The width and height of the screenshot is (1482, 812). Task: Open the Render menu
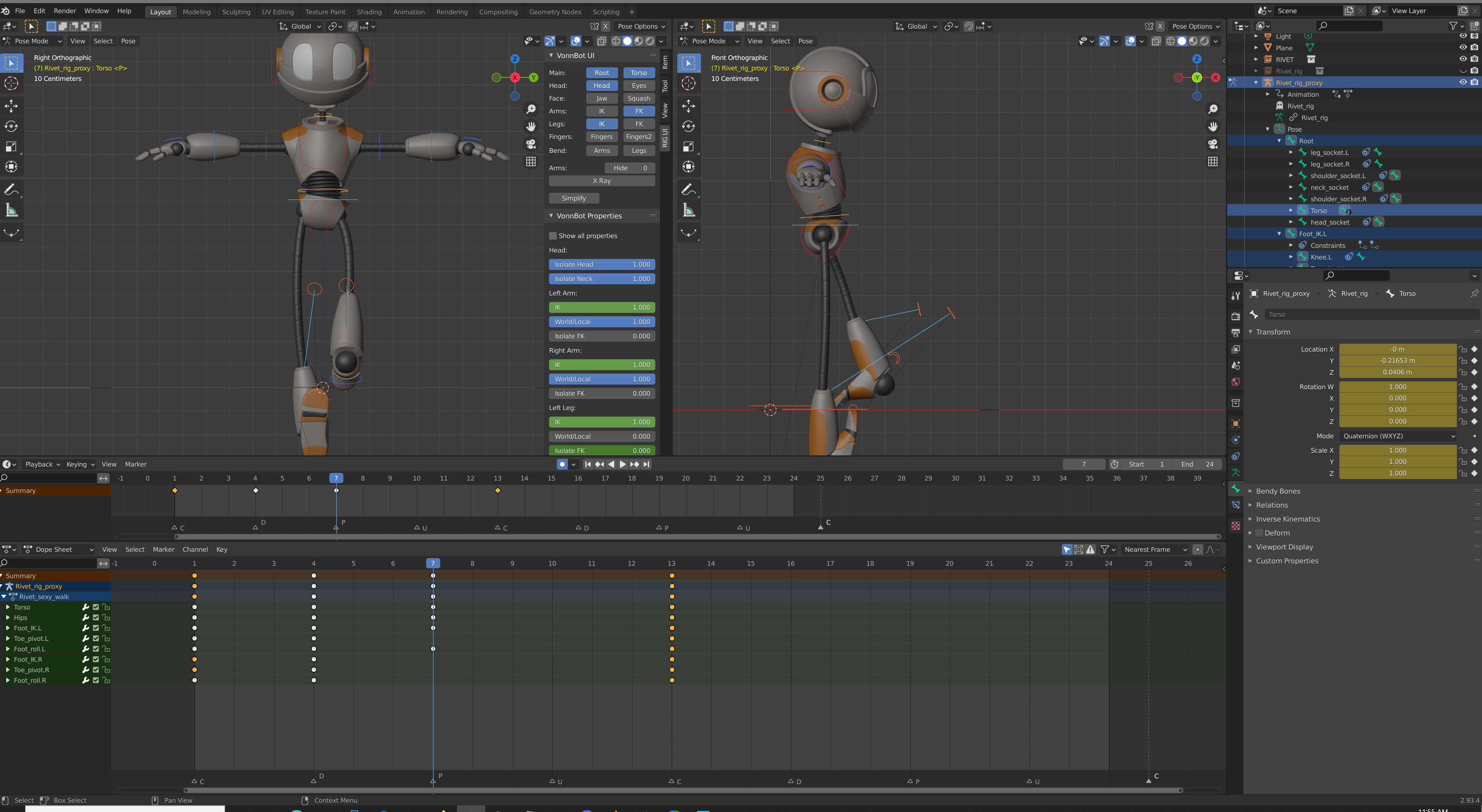coord(64,11)
